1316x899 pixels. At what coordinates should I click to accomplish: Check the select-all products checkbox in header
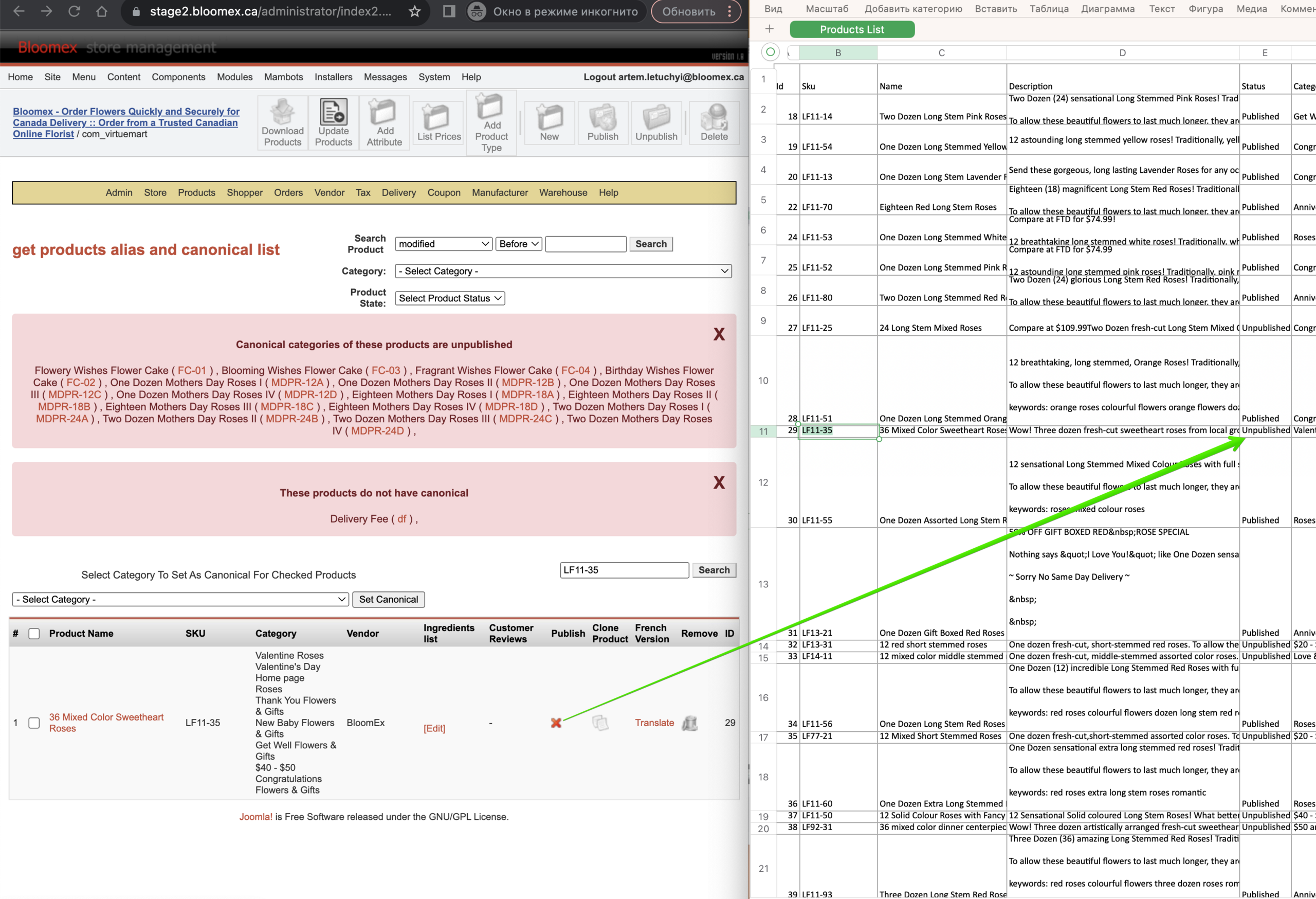34,633
